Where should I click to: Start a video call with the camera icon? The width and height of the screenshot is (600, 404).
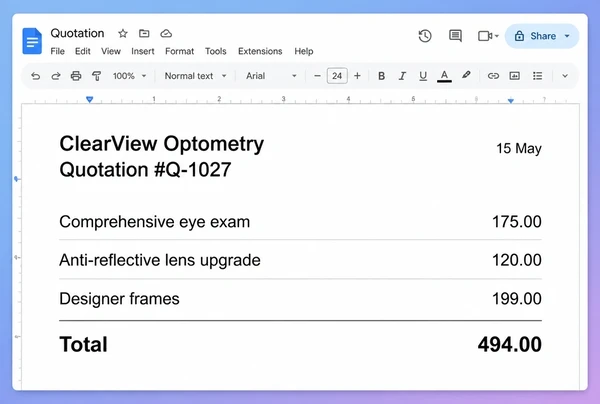click(x=485, y=36)
